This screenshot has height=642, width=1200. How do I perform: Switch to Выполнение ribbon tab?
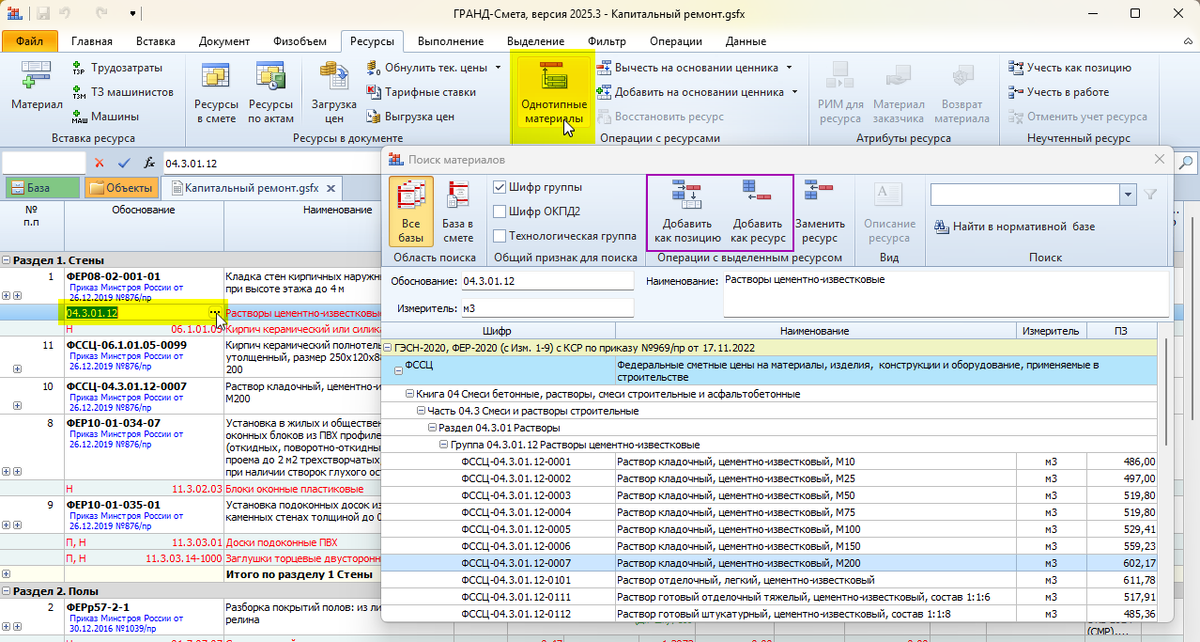[450, 41]
